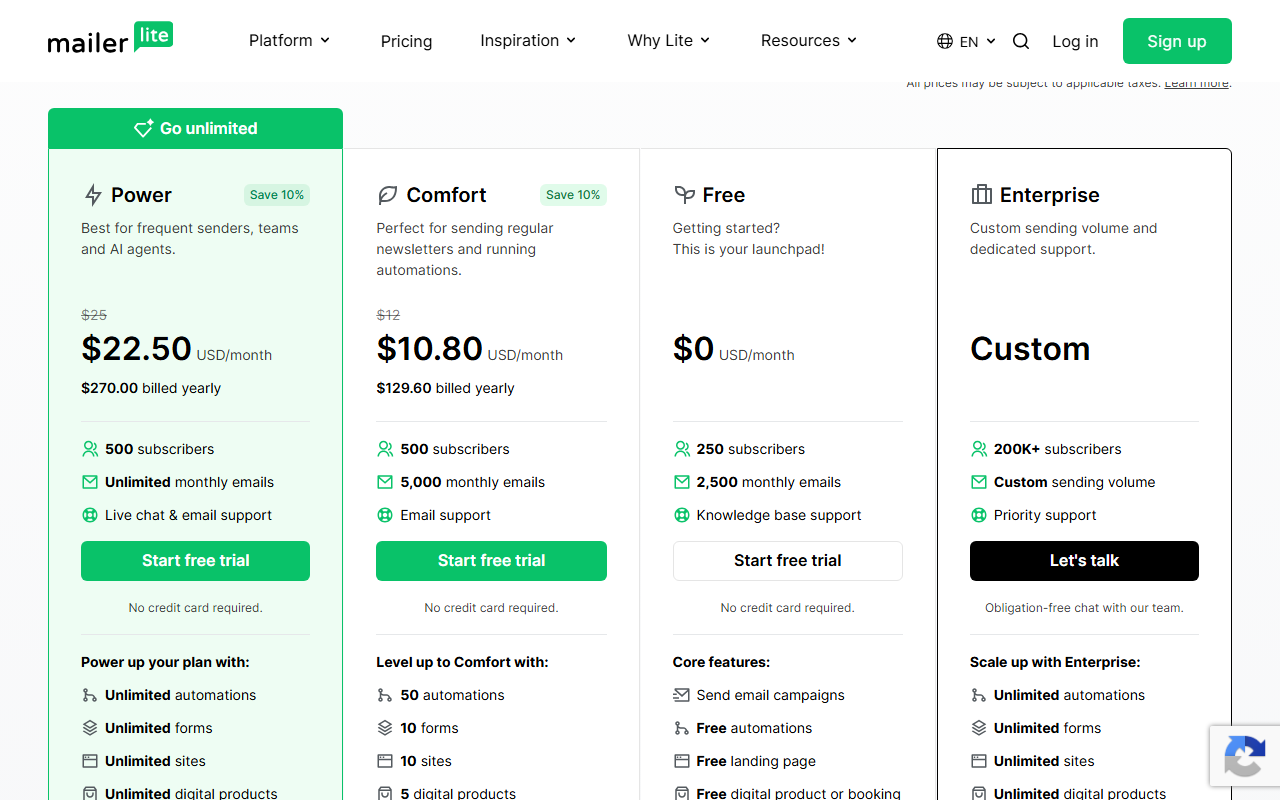Click the Priority support text
Screen dimensions: 1280x800
(1045, 515)
